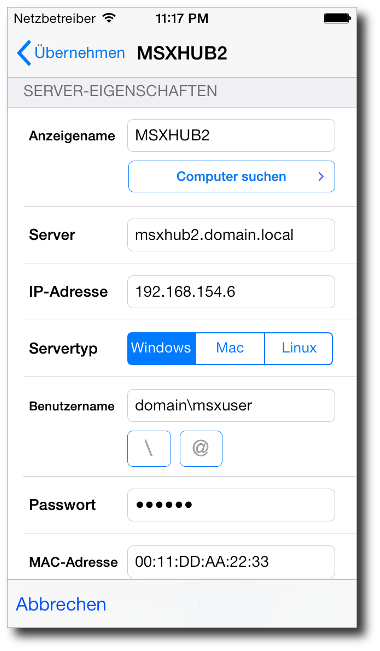Select Mac server type
Image resolution: width=380 pixels, height=651 pixels.
click(230, 348)
